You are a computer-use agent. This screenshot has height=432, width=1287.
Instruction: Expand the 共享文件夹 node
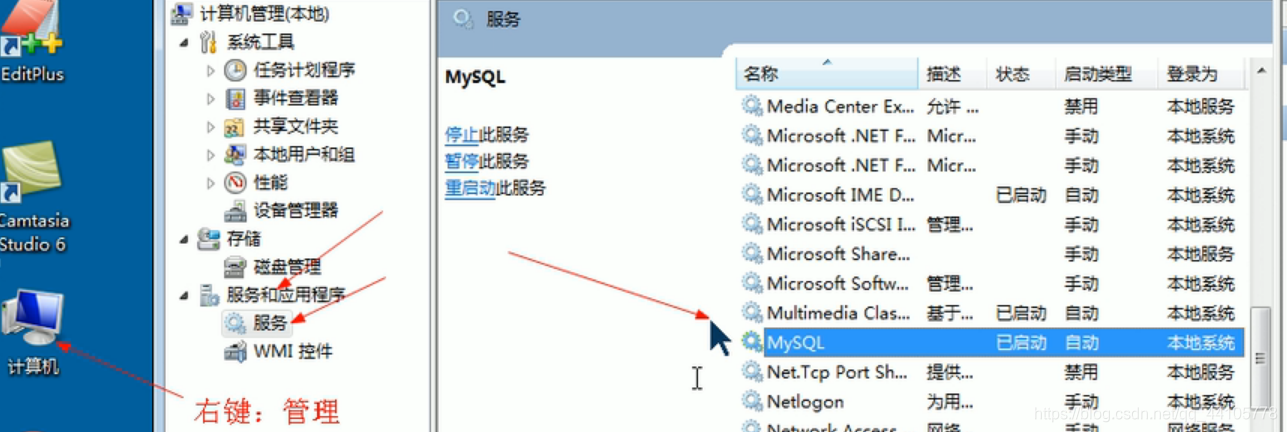[210, 126]
